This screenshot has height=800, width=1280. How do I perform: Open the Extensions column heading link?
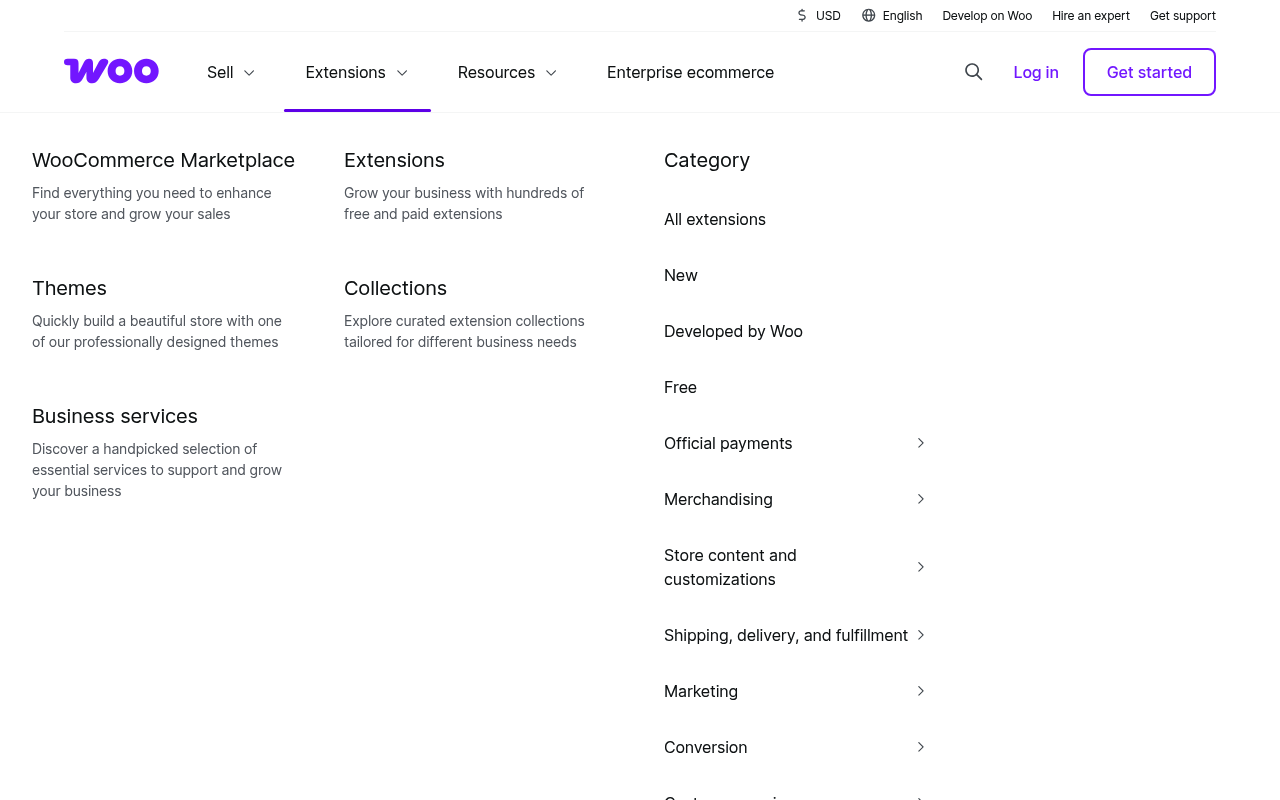pyautogui.click(x=394, y=160)
